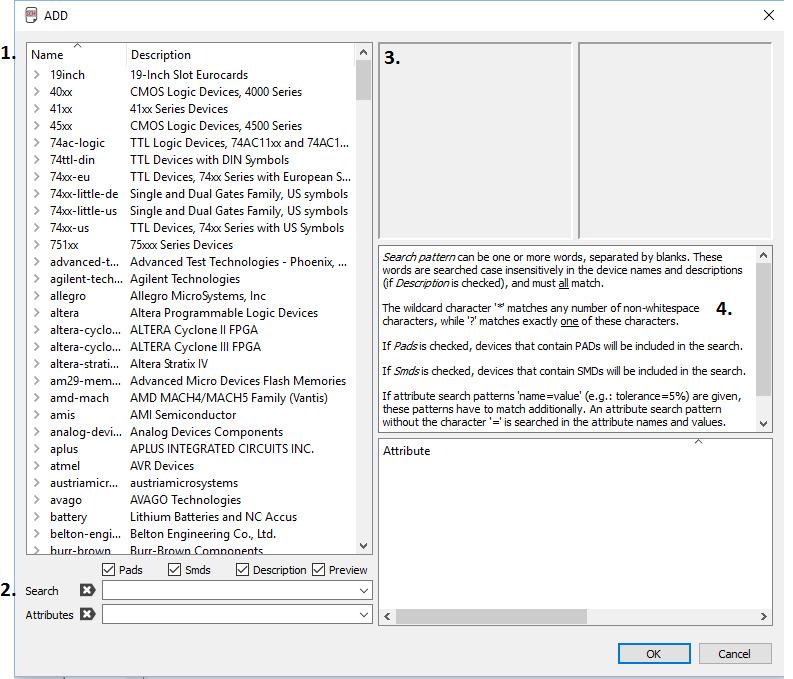
Task: Expand the 40xx library
Action: [36, 92]
